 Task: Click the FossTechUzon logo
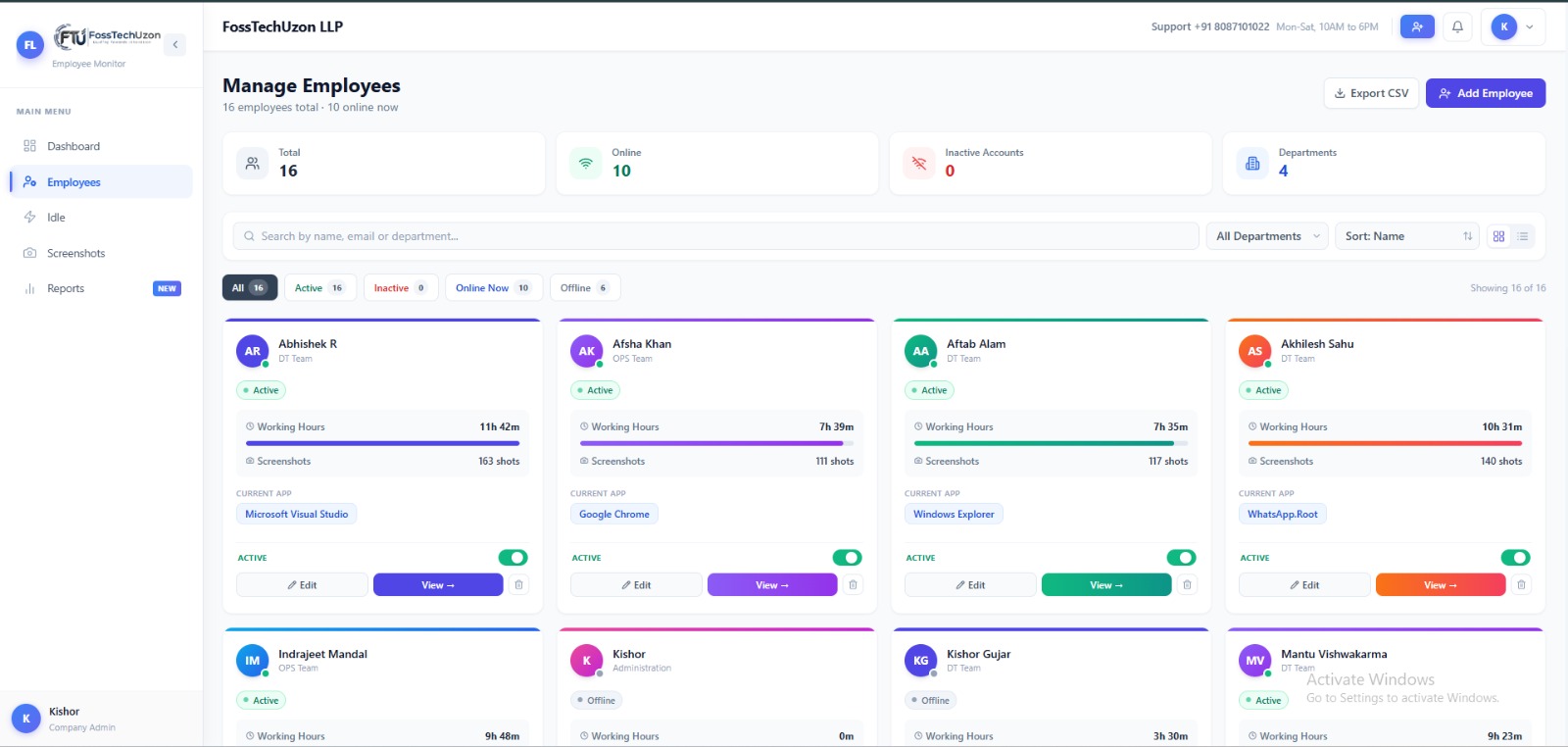click(x=107, y=37)
